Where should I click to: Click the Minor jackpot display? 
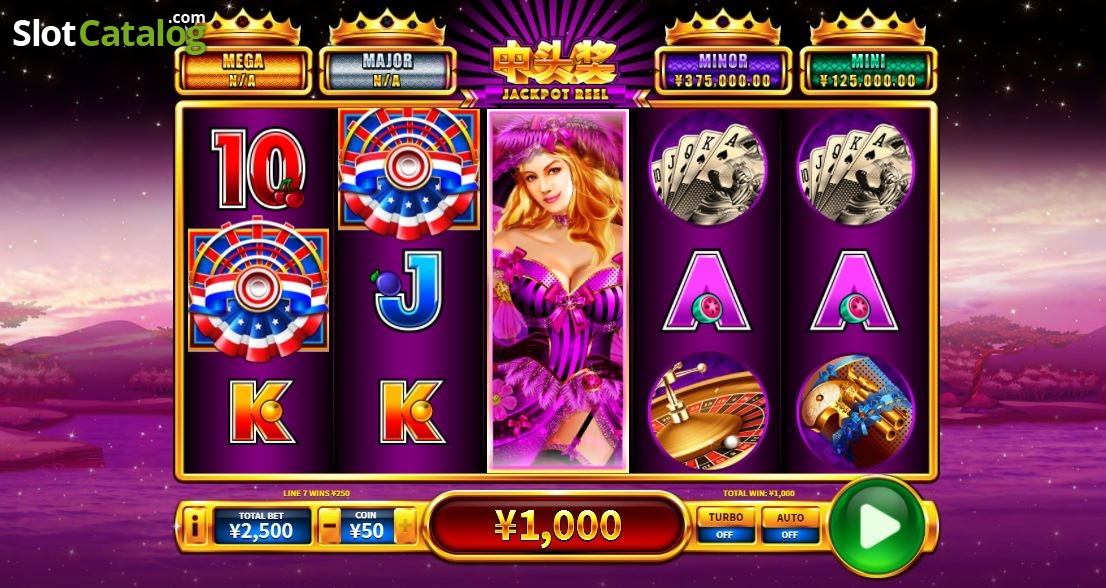tap(723, 70)
